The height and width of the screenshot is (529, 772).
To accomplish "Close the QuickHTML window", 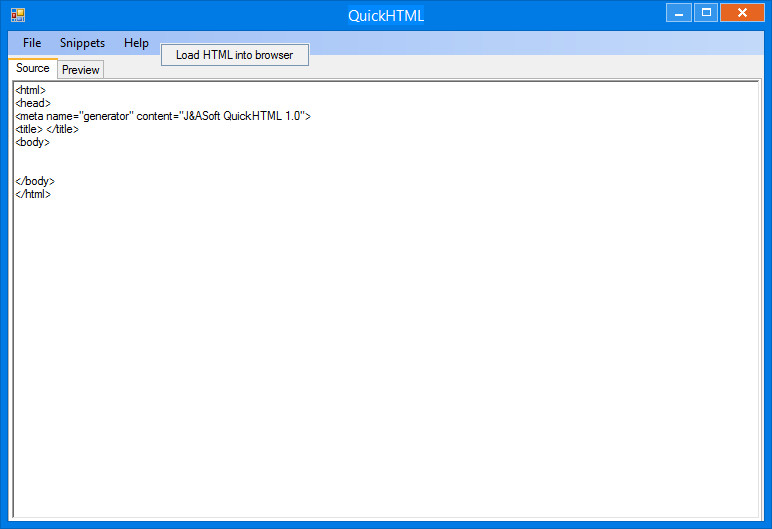I will (742, 13).
